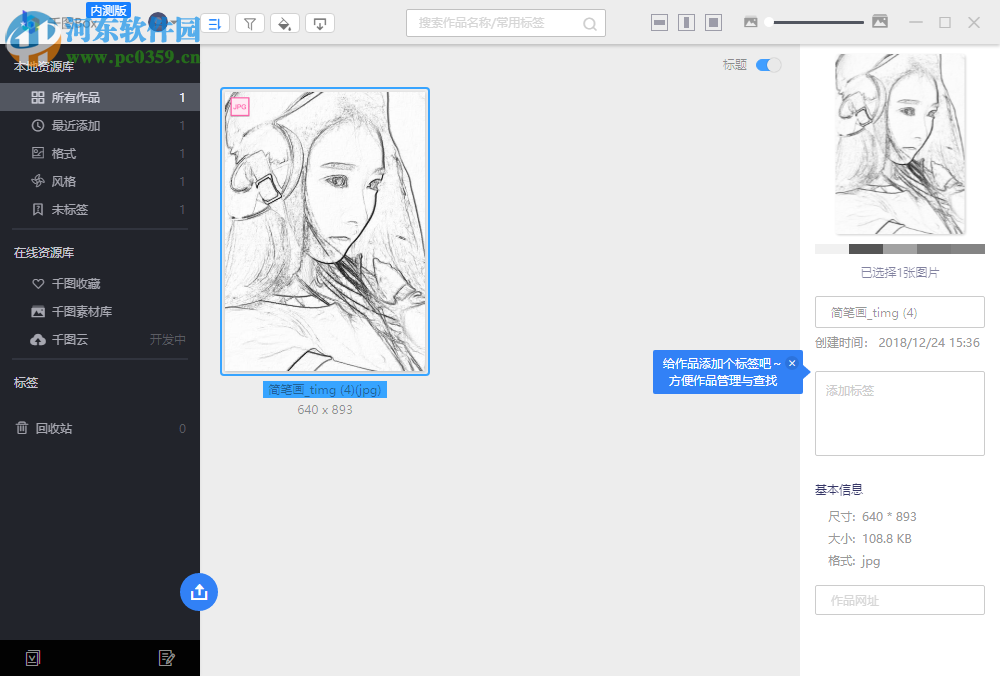This screenshot has height=676, width=1000.
Task: Click the import download toolbar icon
Action: (x=320, y=24)
